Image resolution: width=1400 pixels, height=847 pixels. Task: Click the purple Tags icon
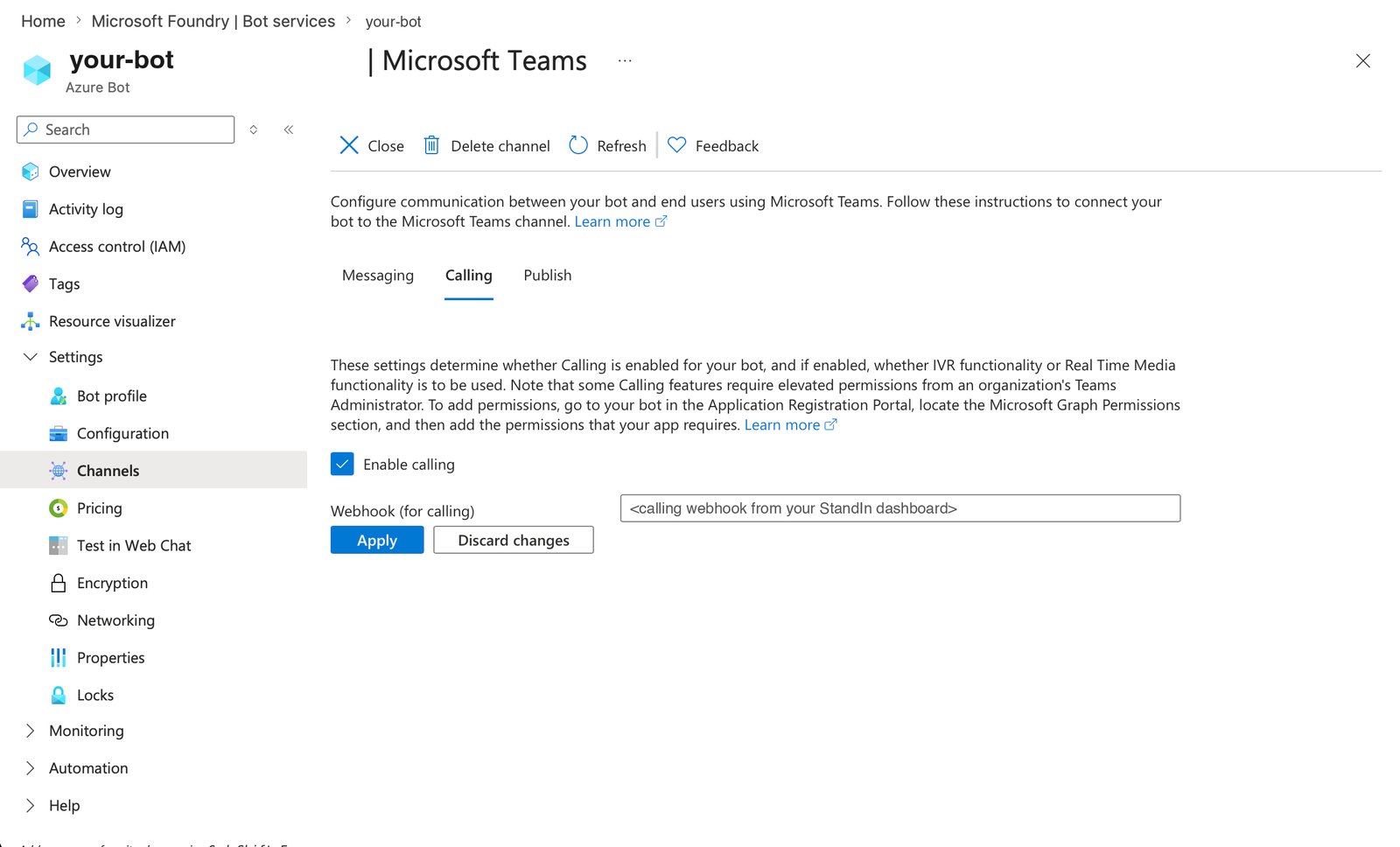click(x=31, y=283)
